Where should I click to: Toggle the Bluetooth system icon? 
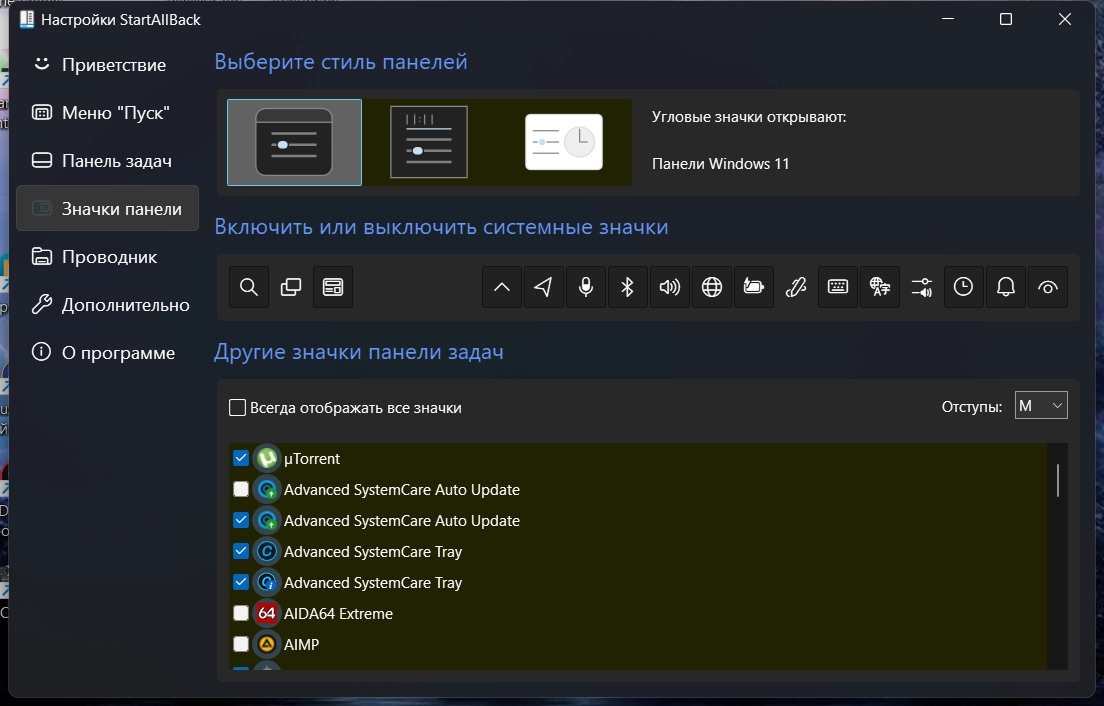pos(628,288)
